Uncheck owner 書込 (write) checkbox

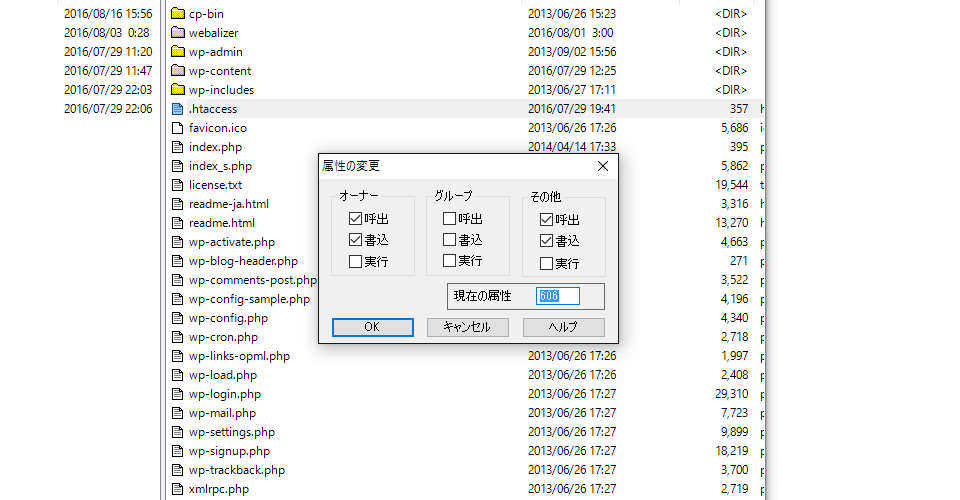tap(355, 240)
